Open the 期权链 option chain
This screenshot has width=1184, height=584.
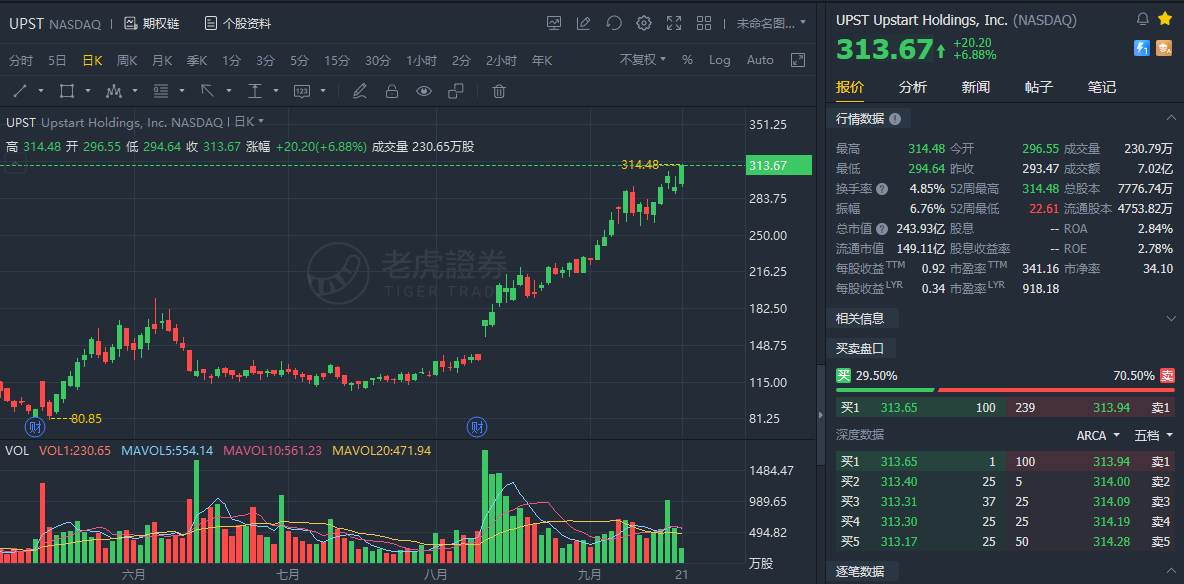pyautogui.click(x=152, y=23)
